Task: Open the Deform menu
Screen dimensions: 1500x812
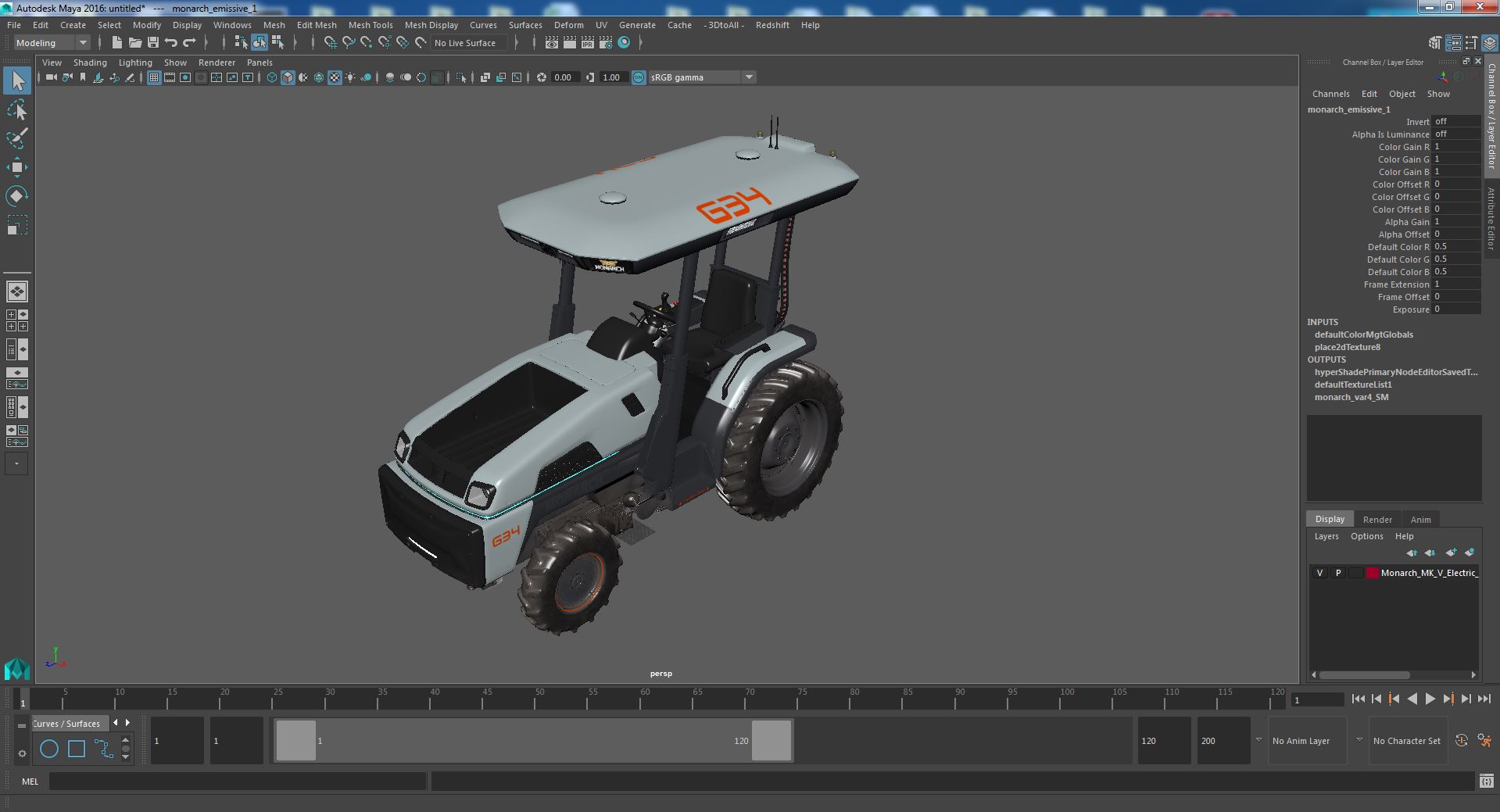Action: point(569,25)
